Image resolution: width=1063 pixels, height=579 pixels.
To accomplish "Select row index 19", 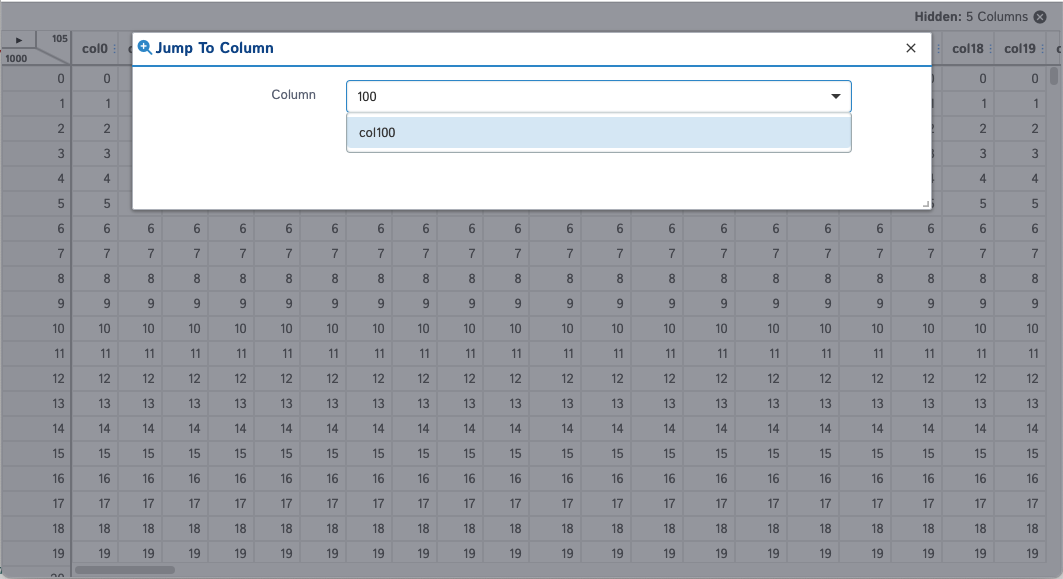I will [37, 554].
